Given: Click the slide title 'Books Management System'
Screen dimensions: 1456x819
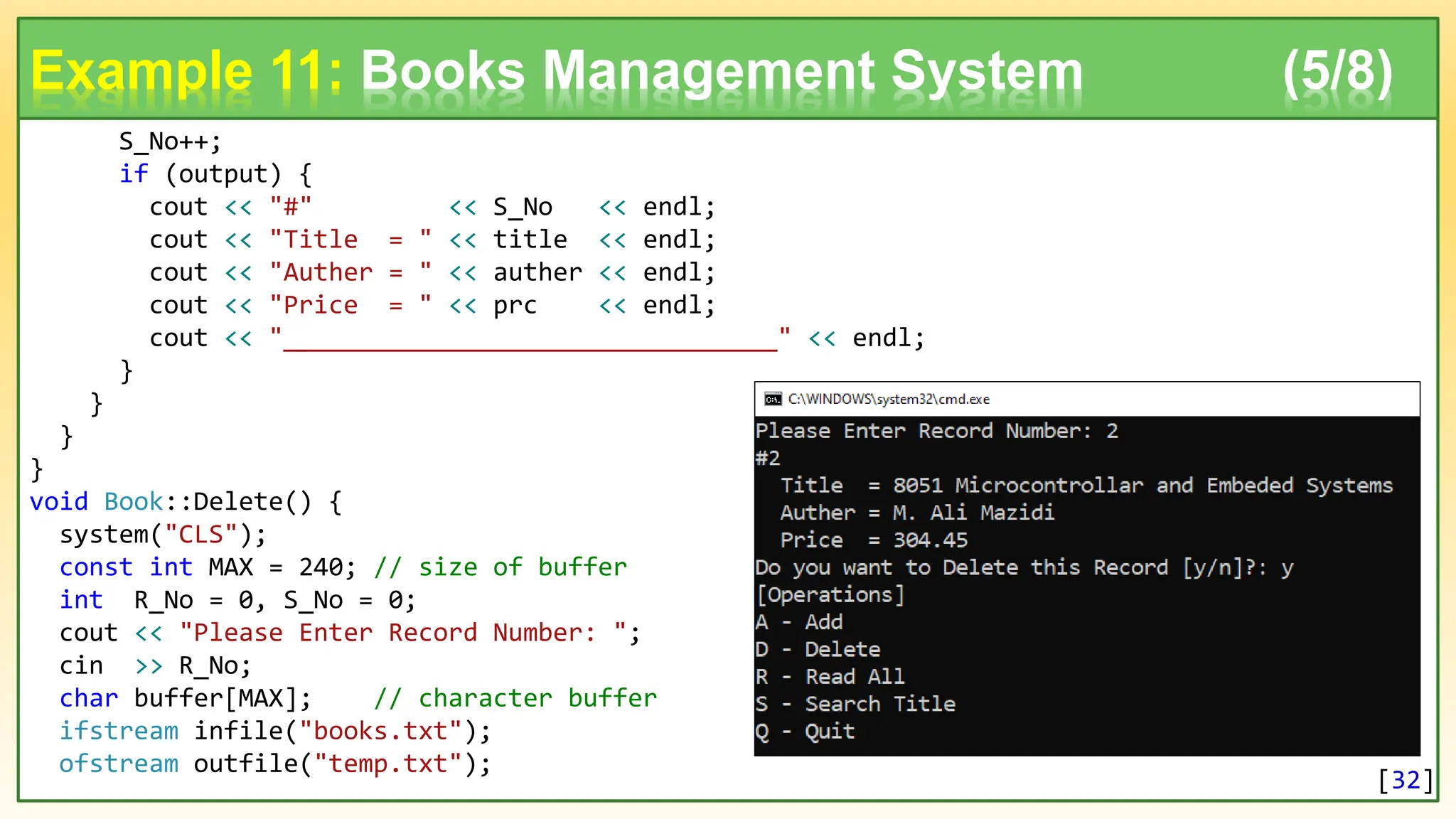Looking at the screenshot, I should [x=721, y=72].
